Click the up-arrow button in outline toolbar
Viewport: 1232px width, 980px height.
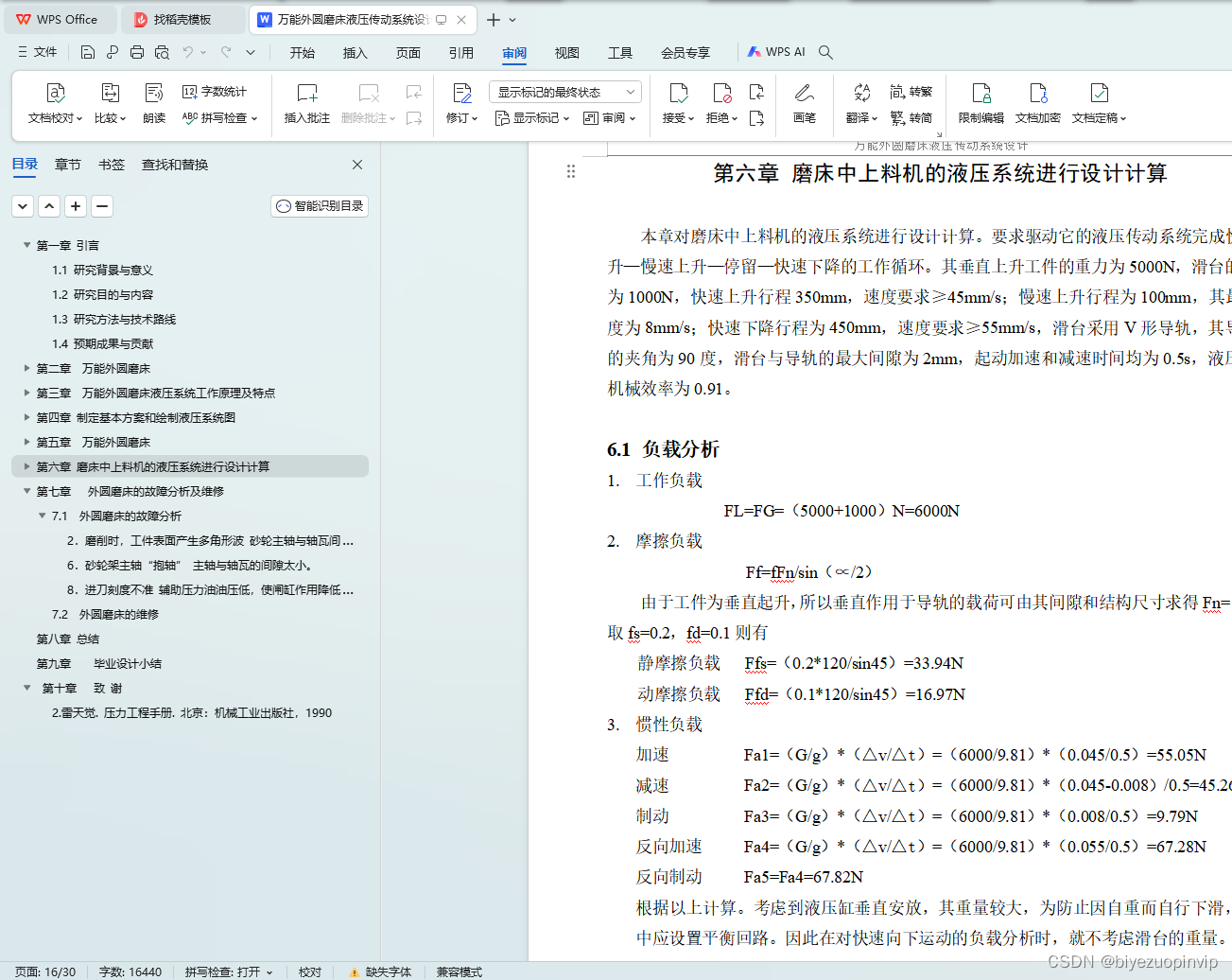pos(49,206)
